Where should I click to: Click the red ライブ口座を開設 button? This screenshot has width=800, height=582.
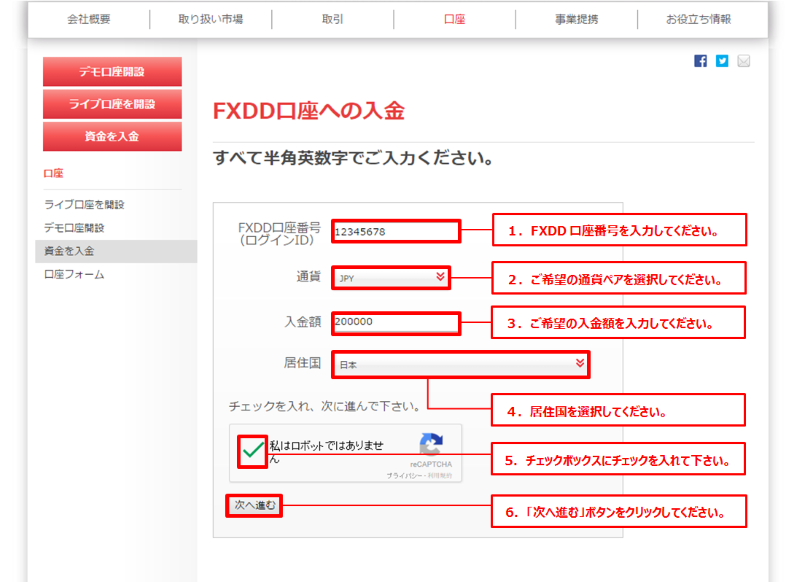pos(112,104)
